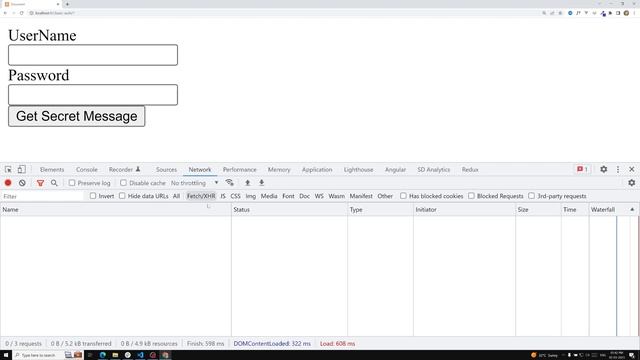Filter requests by Font
This screenshot has height=360, width=640.
[288, 196]
